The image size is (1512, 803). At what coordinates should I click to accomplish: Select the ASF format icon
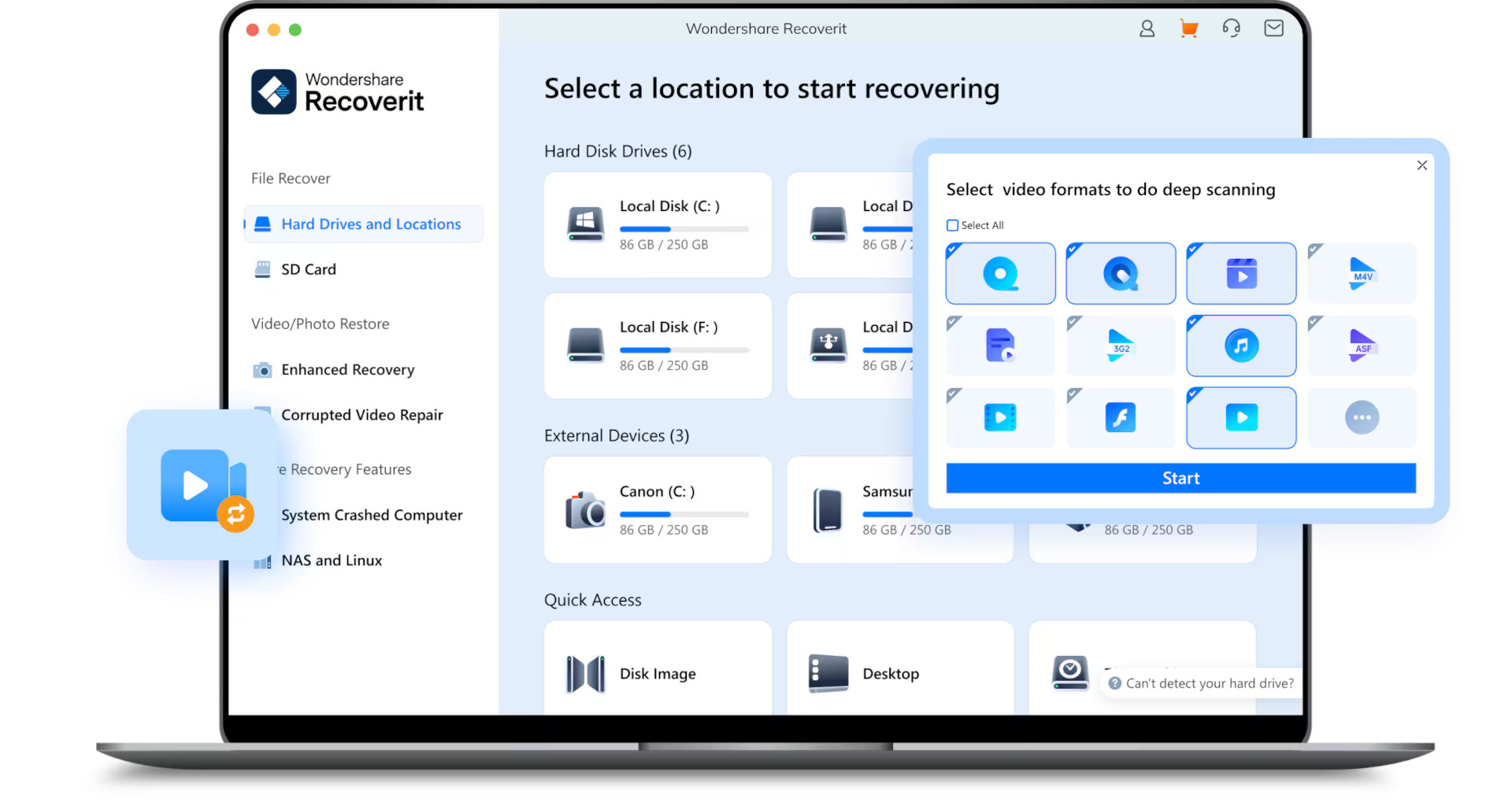pos(1362,346)
